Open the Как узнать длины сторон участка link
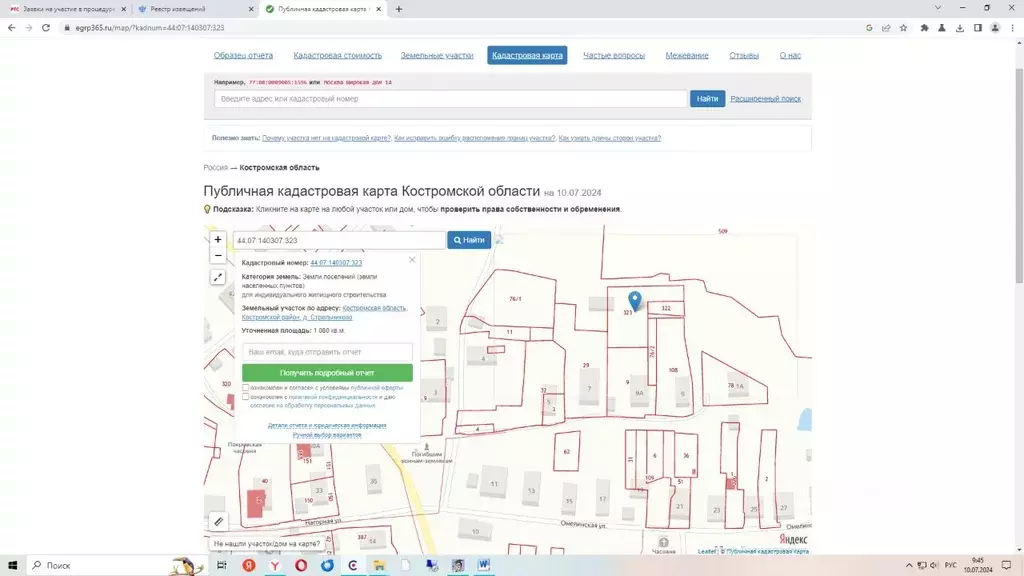 coord(610,138)
